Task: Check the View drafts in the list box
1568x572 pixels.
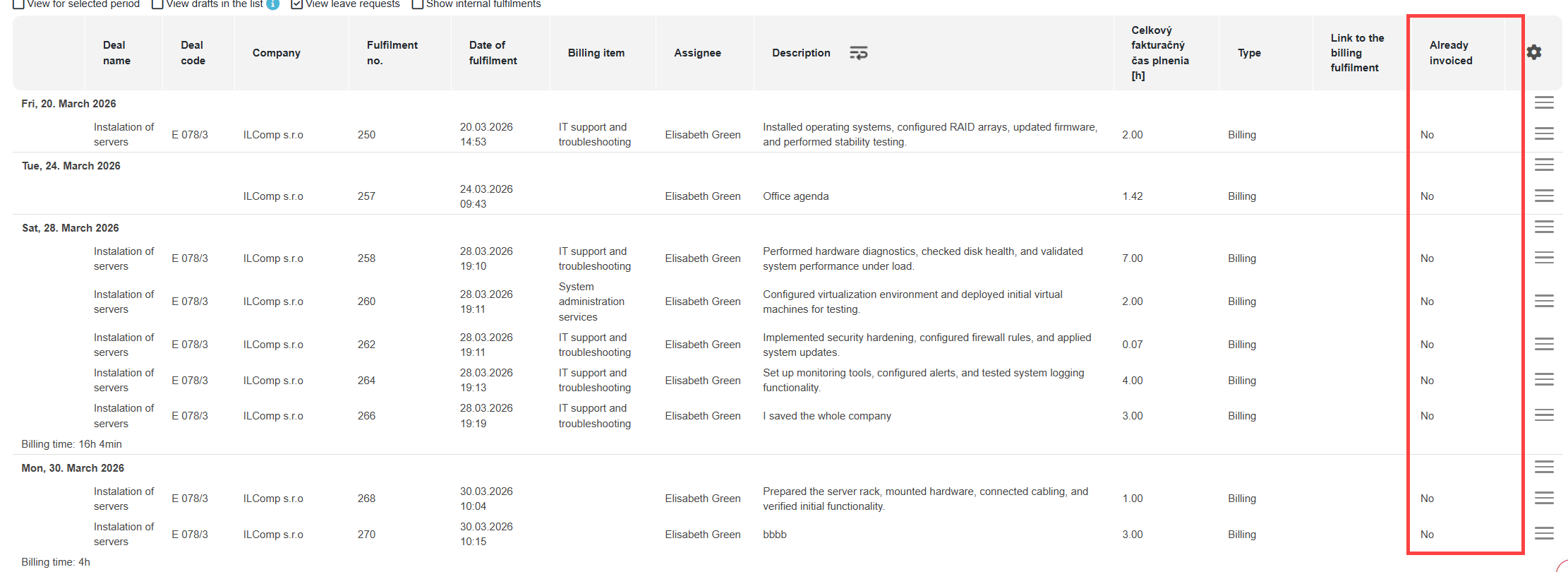Action: coord(158,4)
